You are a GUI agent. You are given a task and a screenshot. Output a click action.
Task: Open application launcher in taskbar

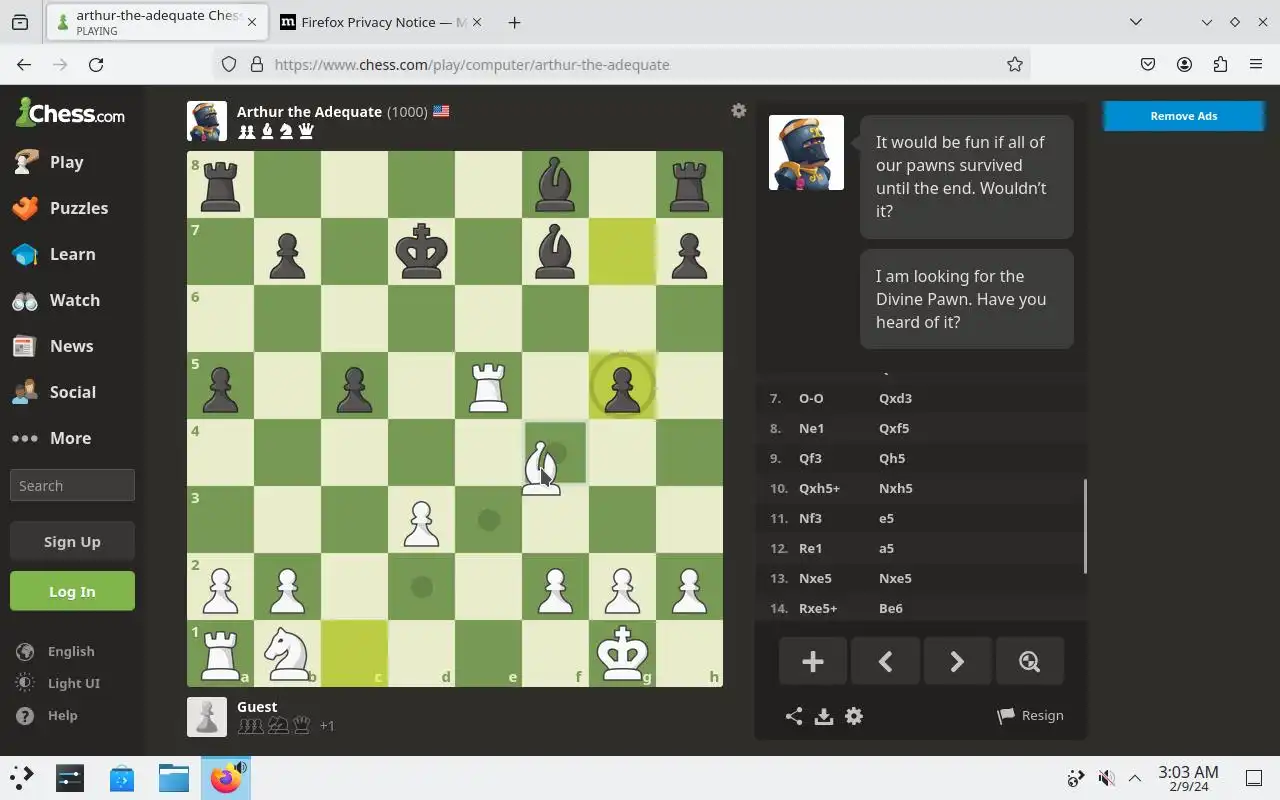21,778
